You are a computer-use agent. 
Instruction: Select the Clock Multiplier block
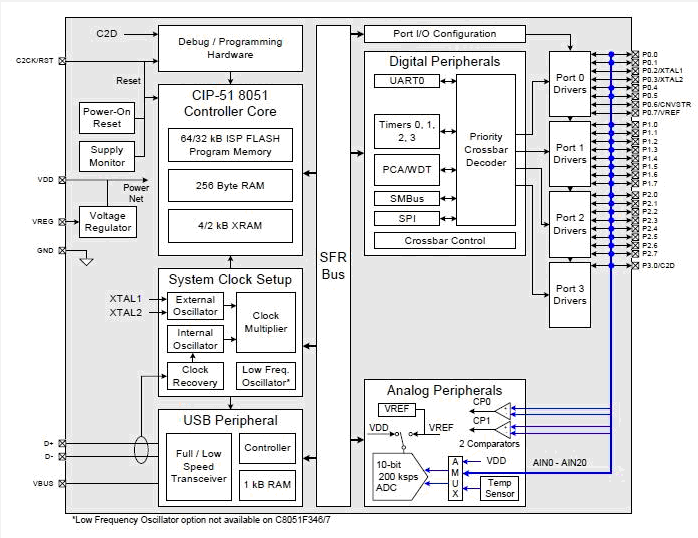pos(265,322)
